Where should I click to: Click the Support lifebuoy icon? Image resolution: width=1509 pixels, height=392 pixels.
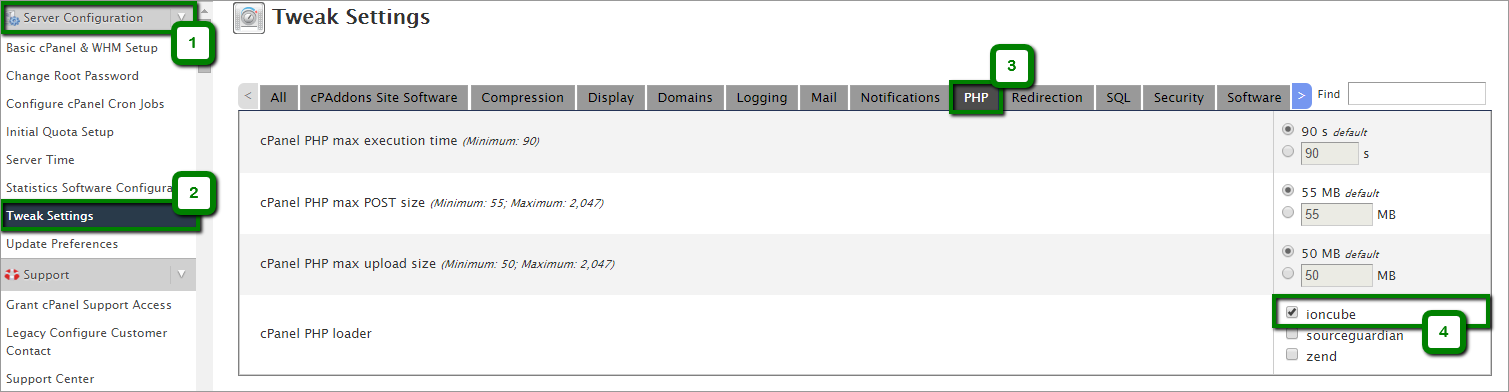(x=13, y=274)
